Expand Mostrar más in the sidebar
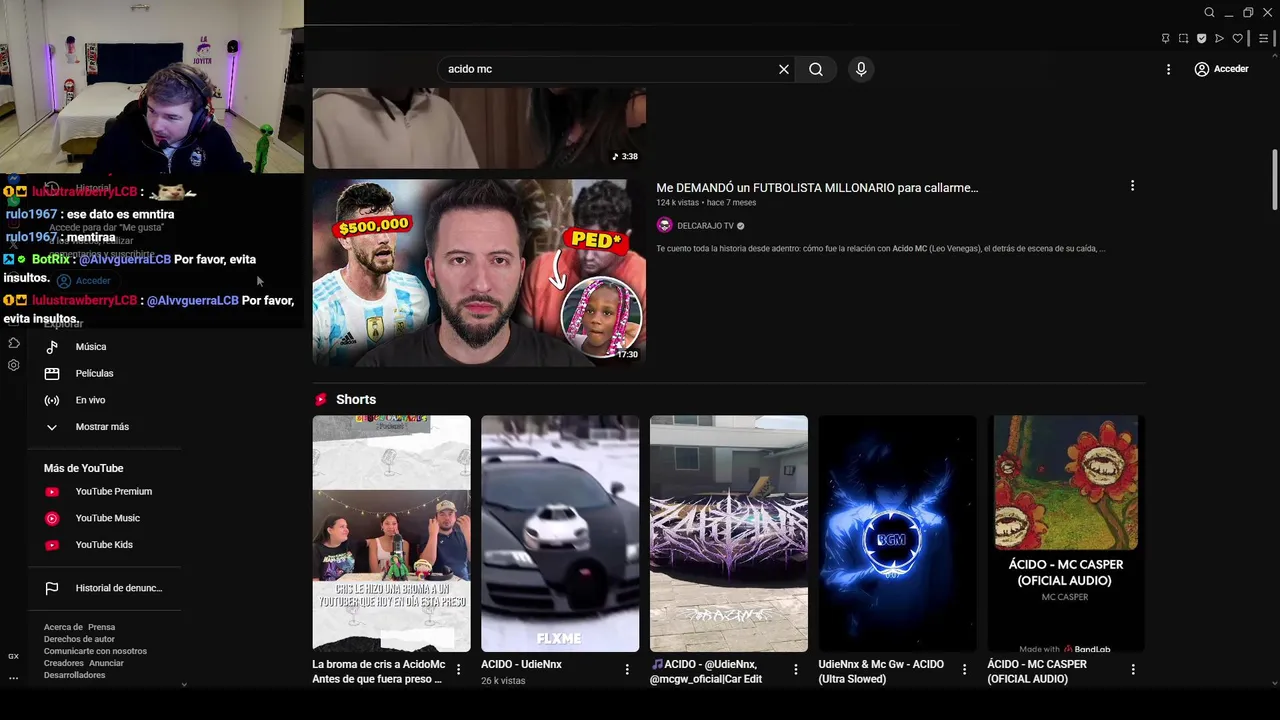 [x=104, y=427]
